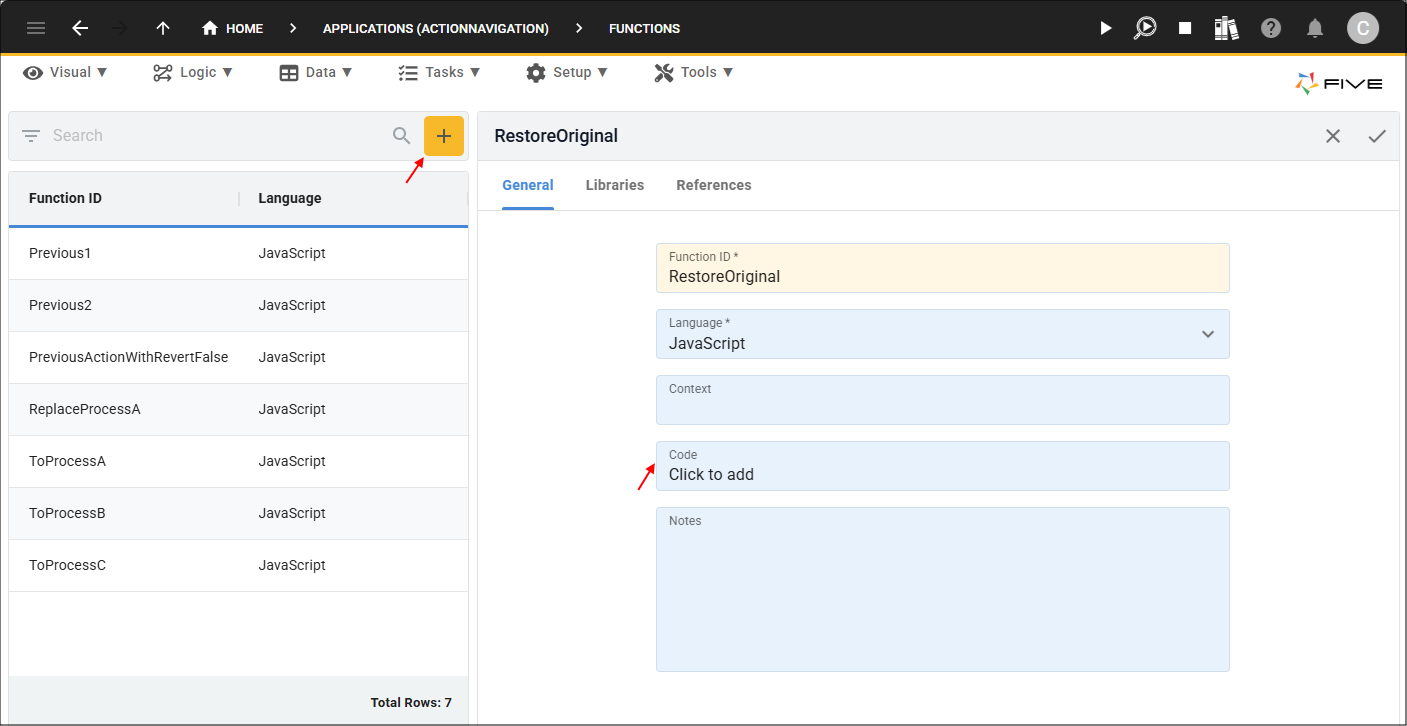Click the Context field
Screen dimensions: 1407x726
pyautogui.click(x=943, y=400)
